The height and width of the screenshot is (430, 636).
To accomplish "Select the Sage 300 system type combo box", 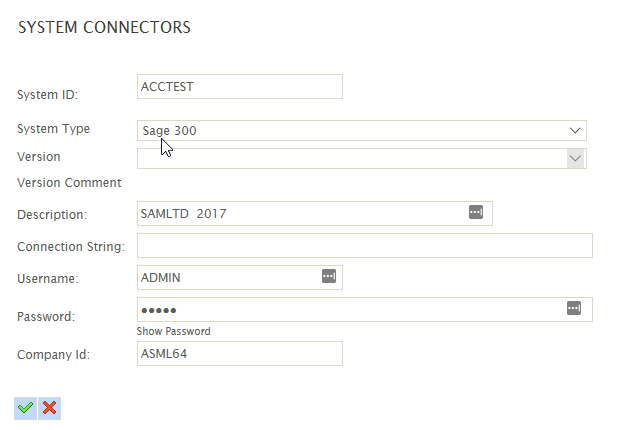I will pos(362,131).
